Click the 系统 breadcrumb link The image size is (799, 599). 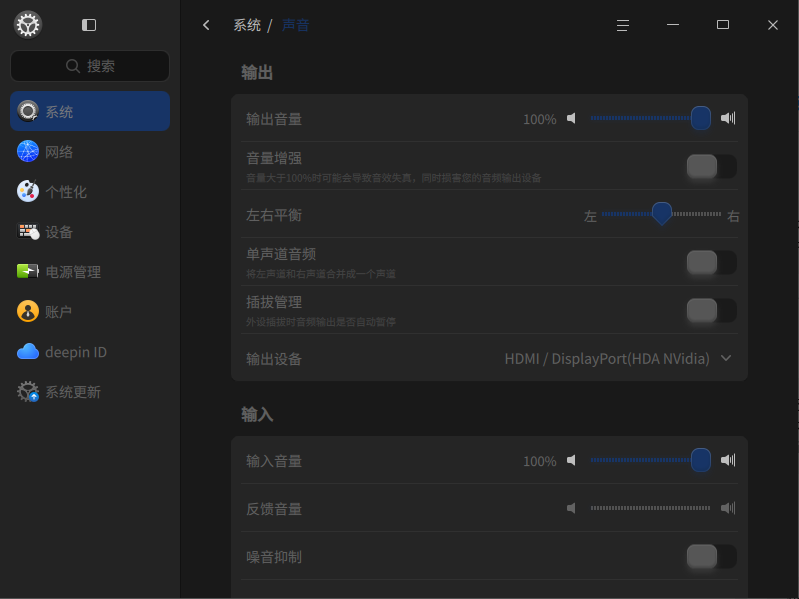[247, 25]
